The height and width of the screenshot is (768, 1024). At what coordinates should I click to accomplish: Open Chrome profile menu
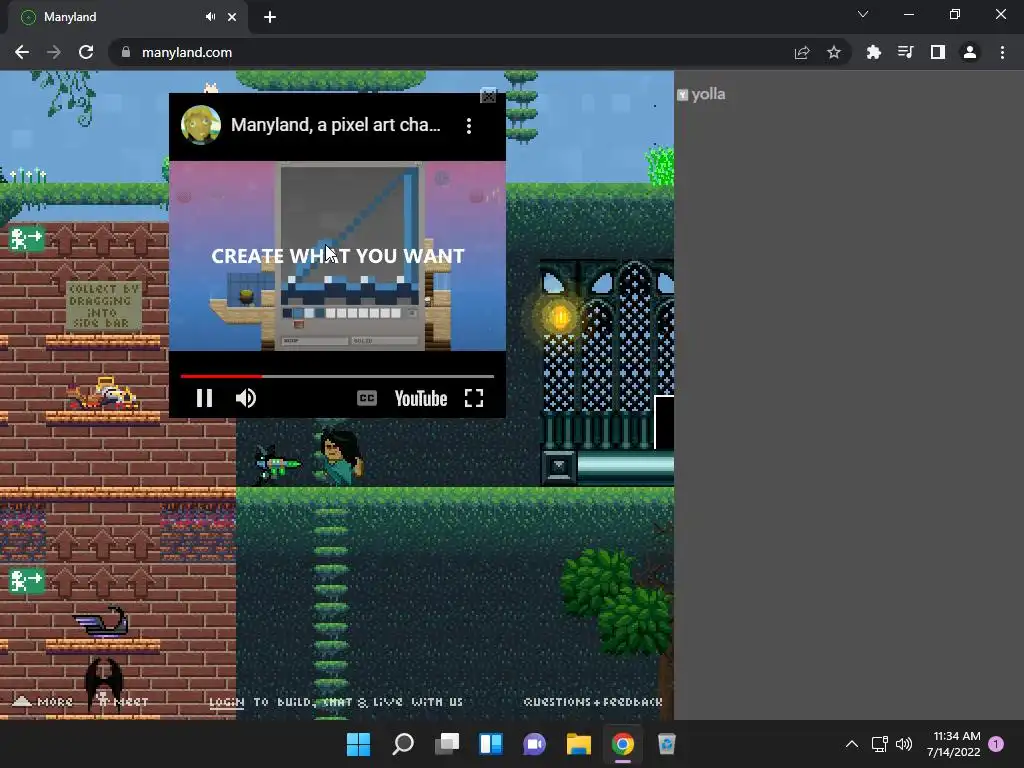click(x=970, y=52)
